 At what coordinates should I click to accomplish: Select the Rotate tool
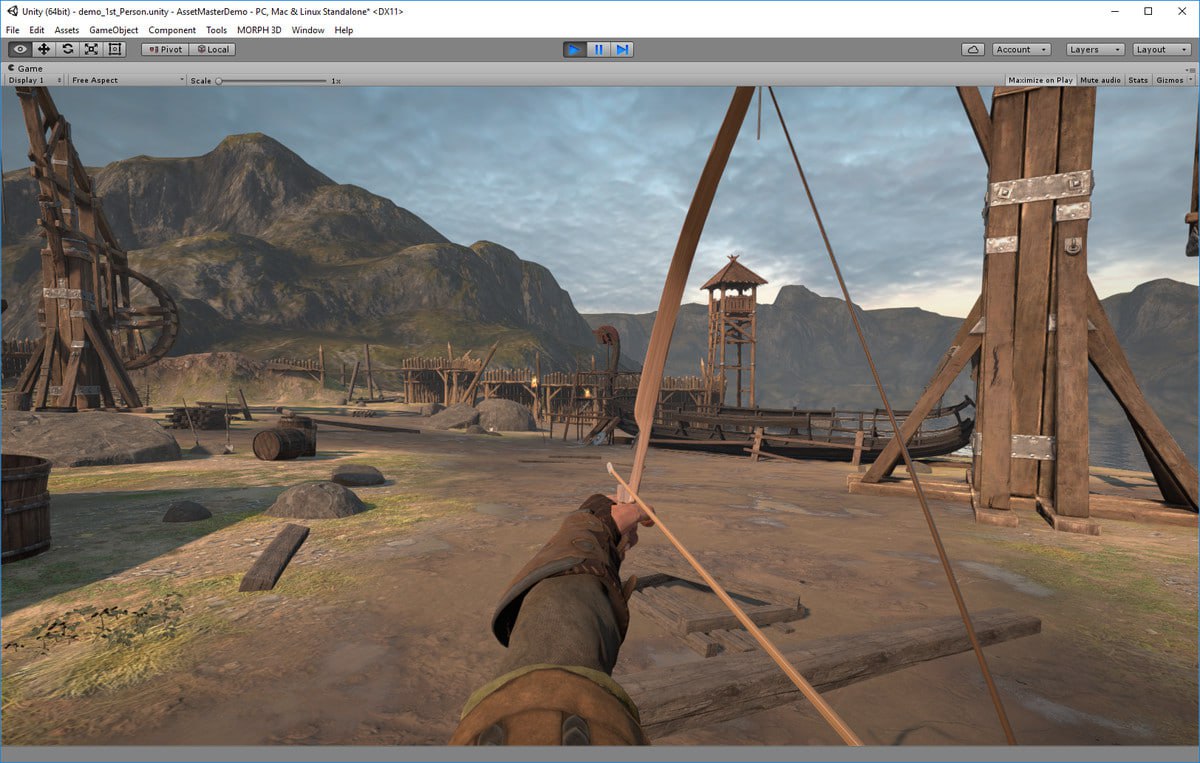coord(68,49)
